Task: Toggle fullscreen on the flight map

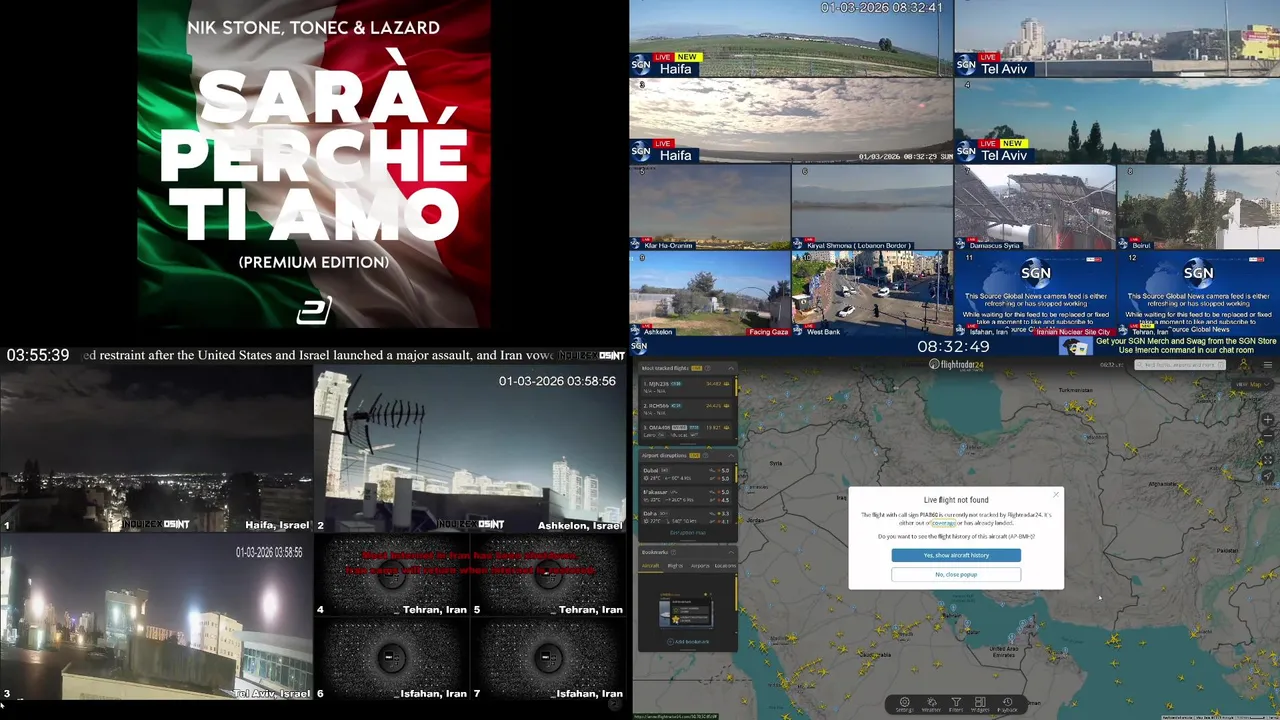Action: pos(1268,460)
